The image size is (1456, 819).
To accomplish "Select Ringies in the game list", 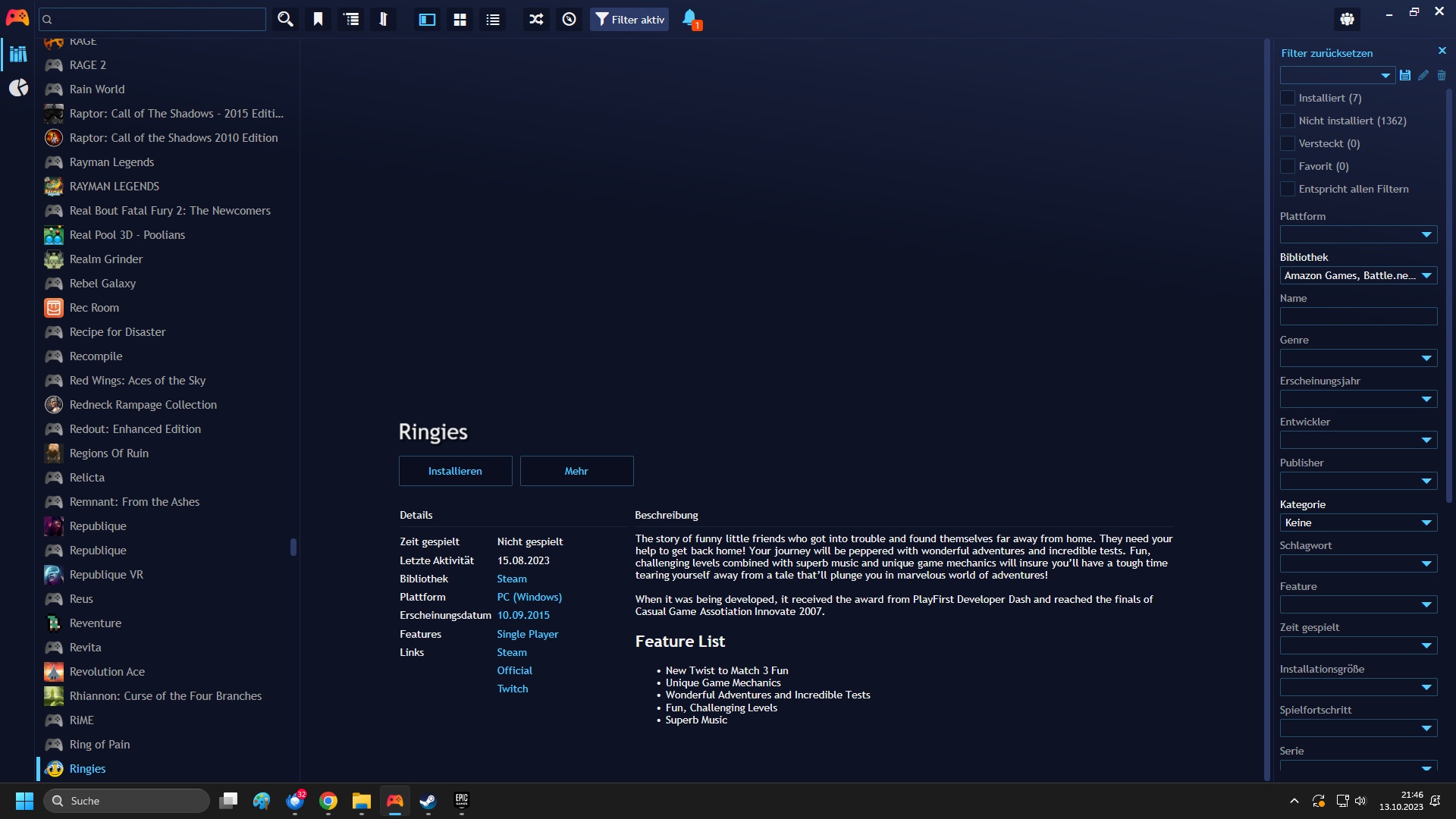I will point(86,768).
